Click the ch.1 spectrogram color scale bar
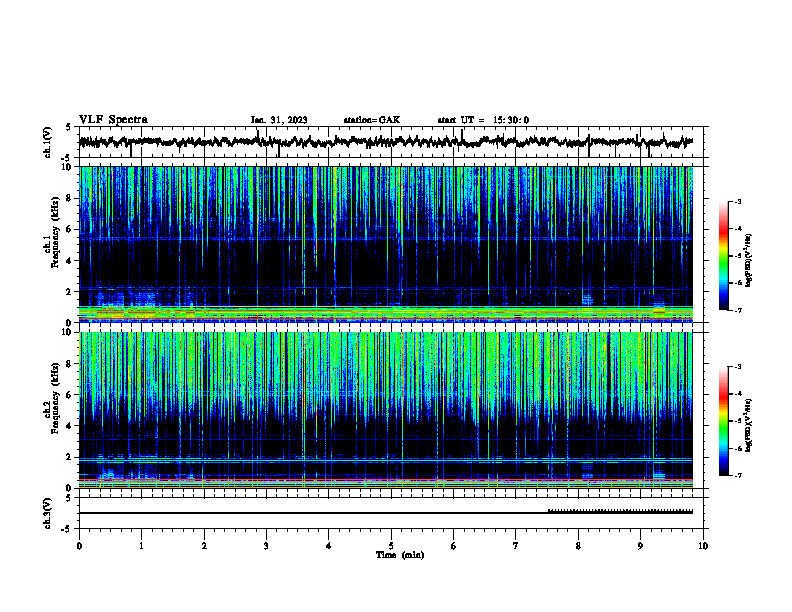792x612 pixels. pyautogui.click(x=723, y=256)
